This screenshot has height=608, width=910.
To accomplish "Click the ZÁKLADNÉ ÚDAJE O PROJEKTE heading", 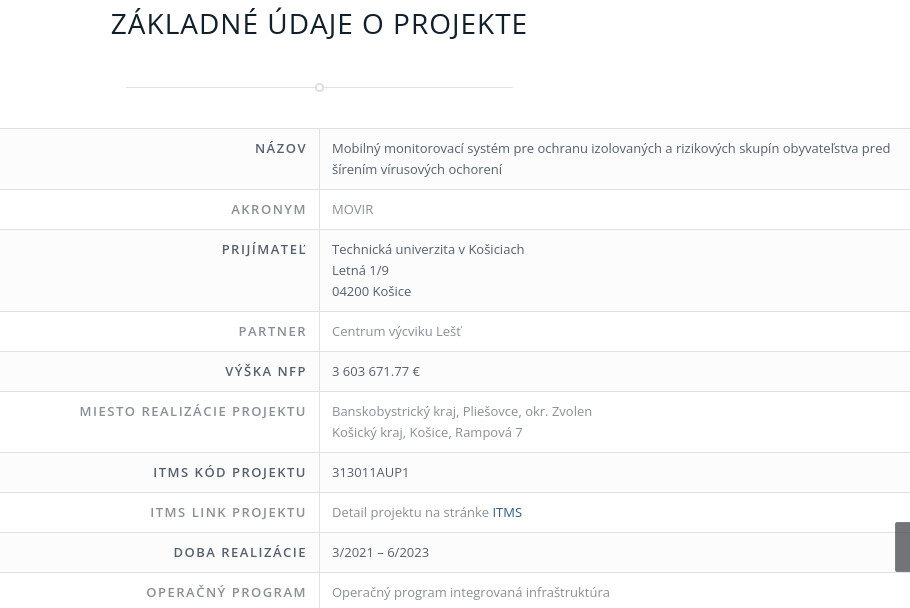I will [x=319, y=24].
